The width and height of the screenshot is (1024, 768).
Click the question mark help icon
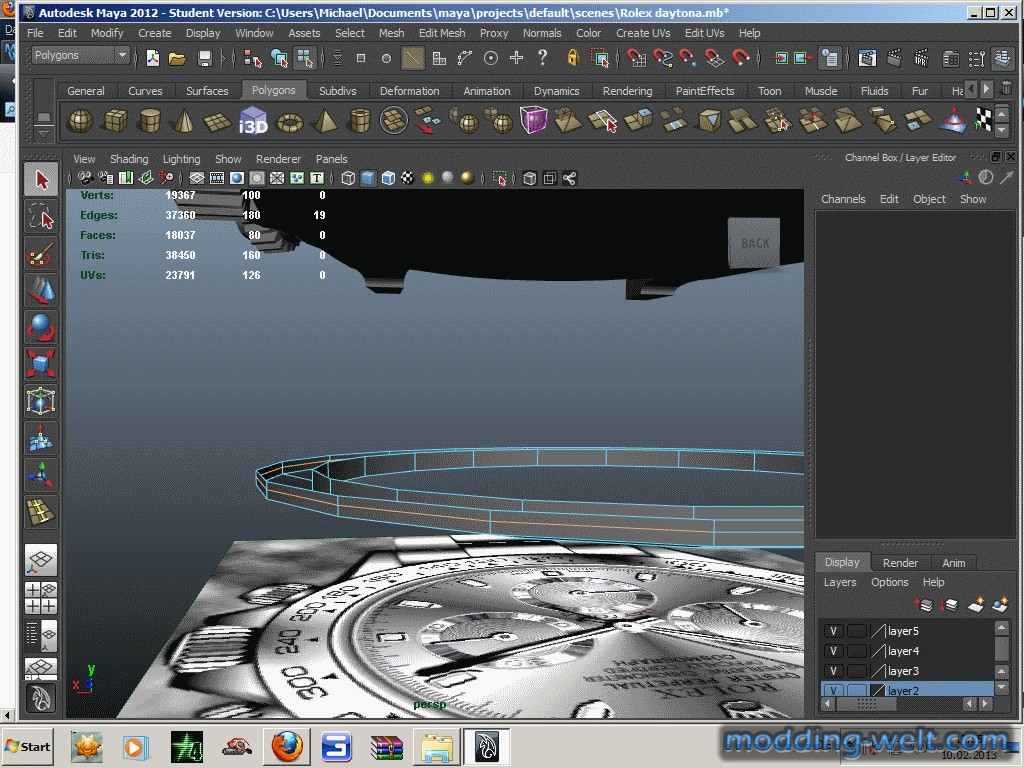[x=542, y=57]
